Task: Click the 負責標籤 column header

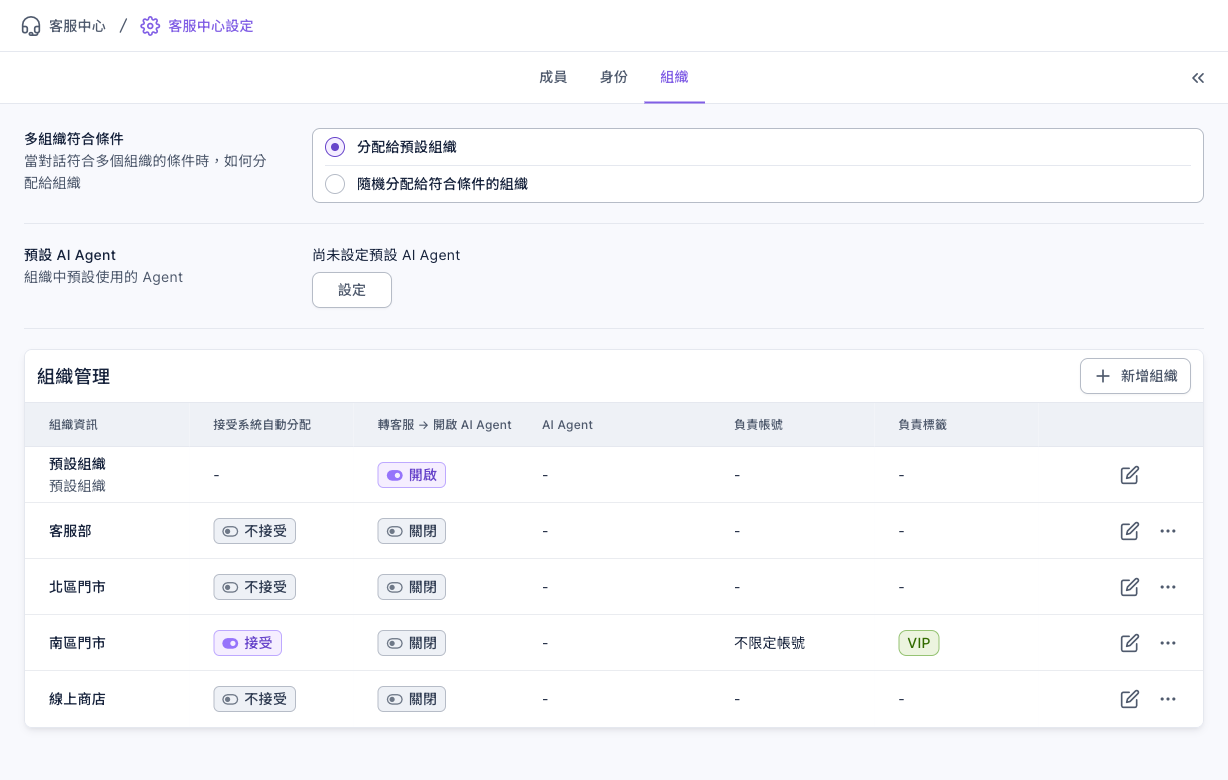Action: coord(923,425)
